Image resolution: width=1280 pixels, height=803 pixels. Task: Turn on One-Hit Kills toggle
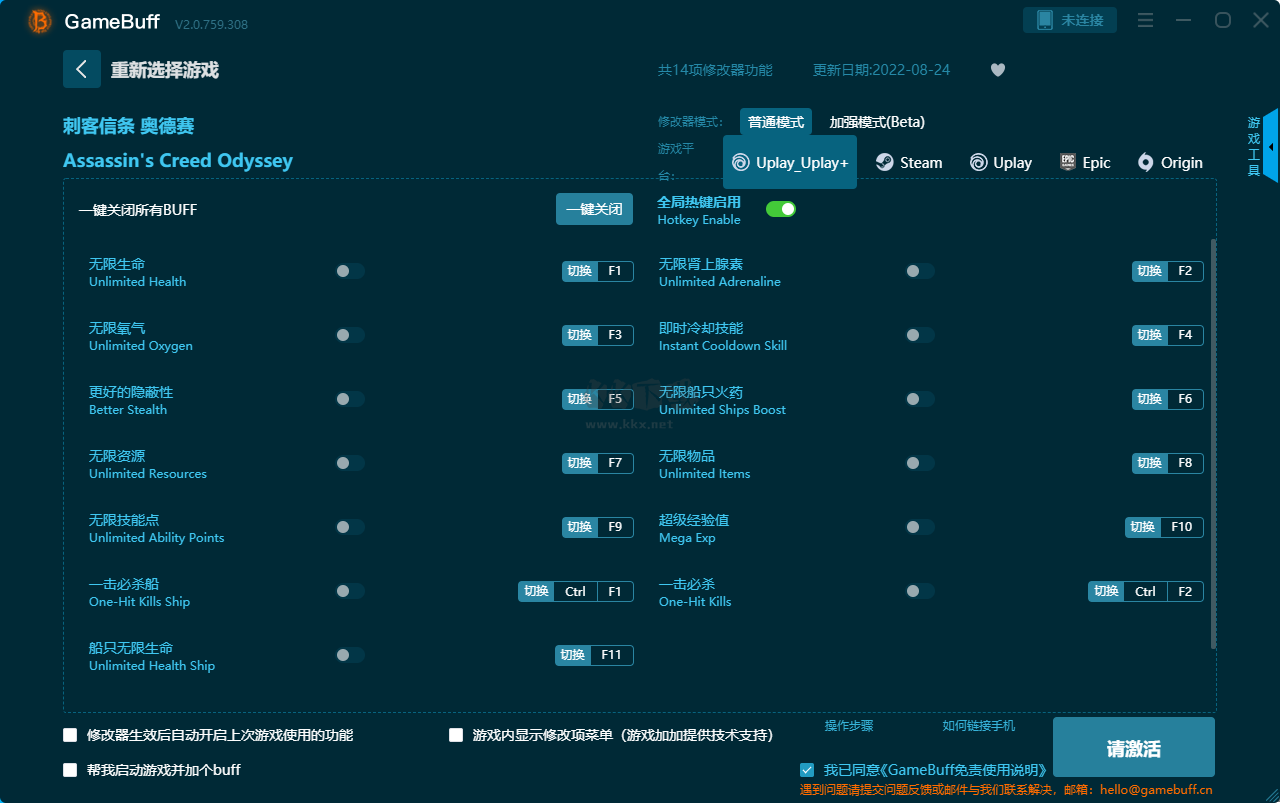(920, 591)
